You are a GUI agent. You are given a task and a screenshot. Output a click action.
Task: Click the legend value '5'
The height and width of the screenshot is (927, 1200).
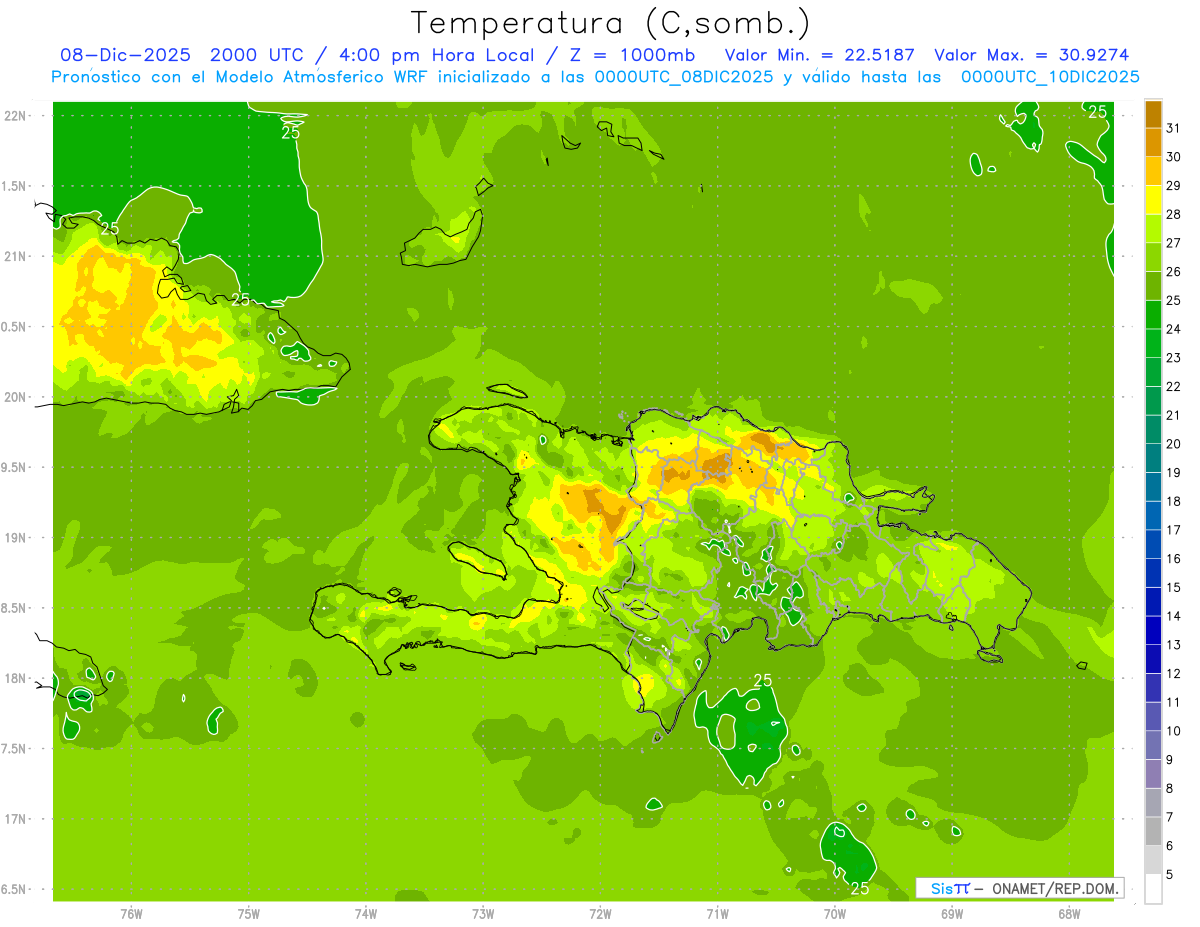click(1170, 875)
